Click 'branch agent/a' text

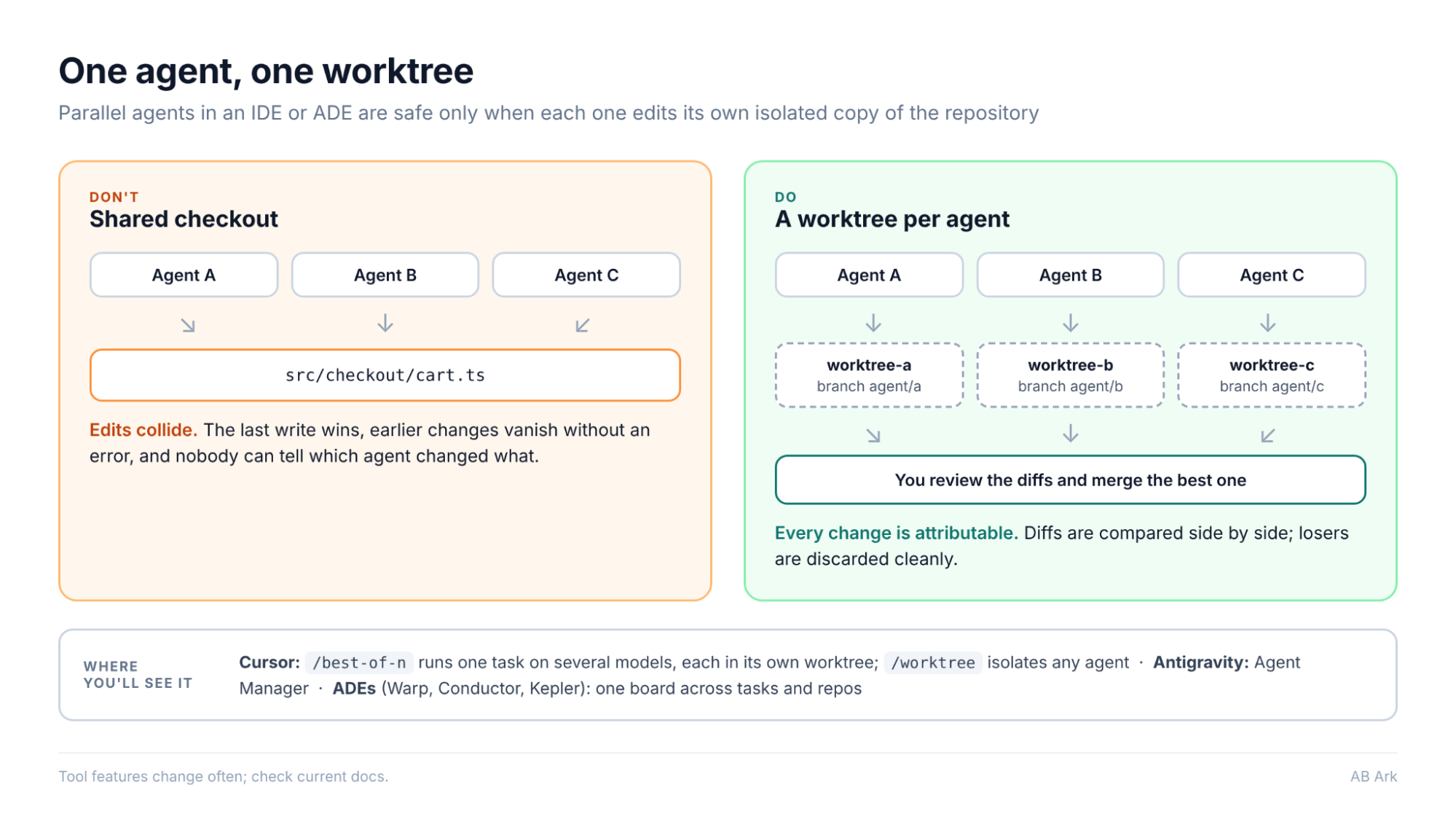pyautogui.click(x=869, y=386)
